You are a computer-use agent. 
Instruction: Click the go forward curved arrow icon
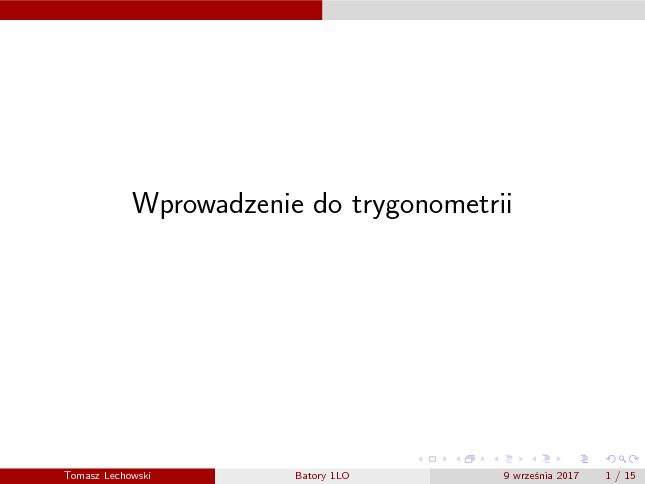pos(634,459)
